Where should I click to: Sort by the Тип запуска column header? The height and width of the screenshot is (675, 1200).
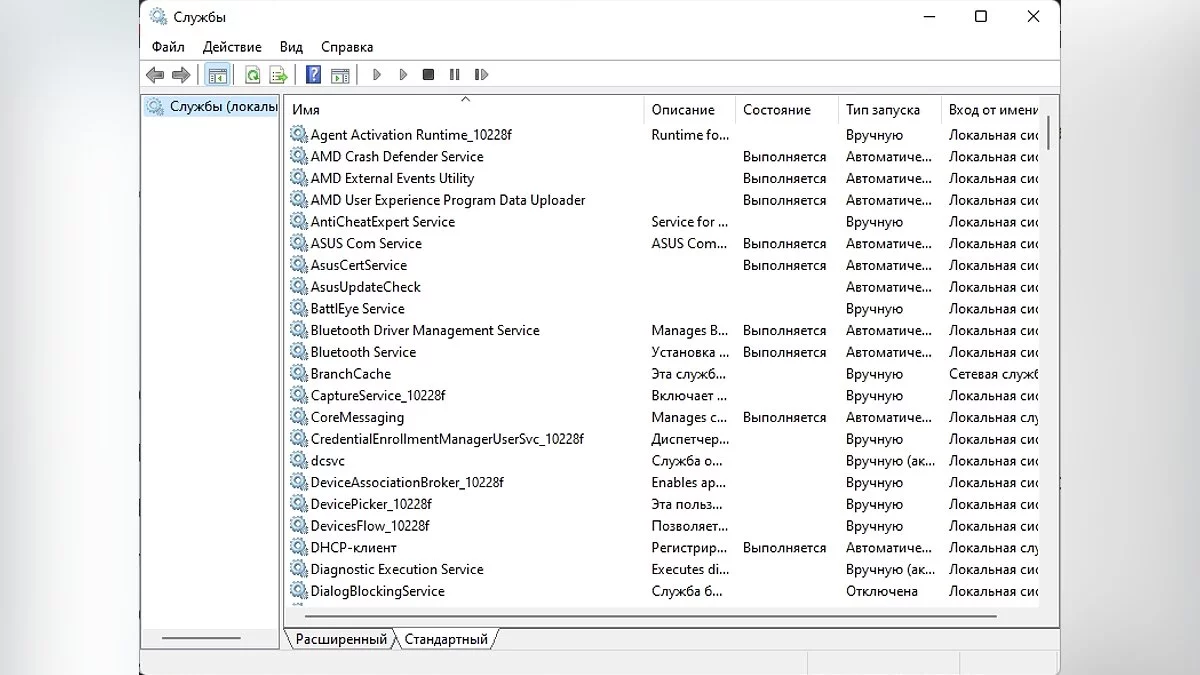tap(883, 110)
